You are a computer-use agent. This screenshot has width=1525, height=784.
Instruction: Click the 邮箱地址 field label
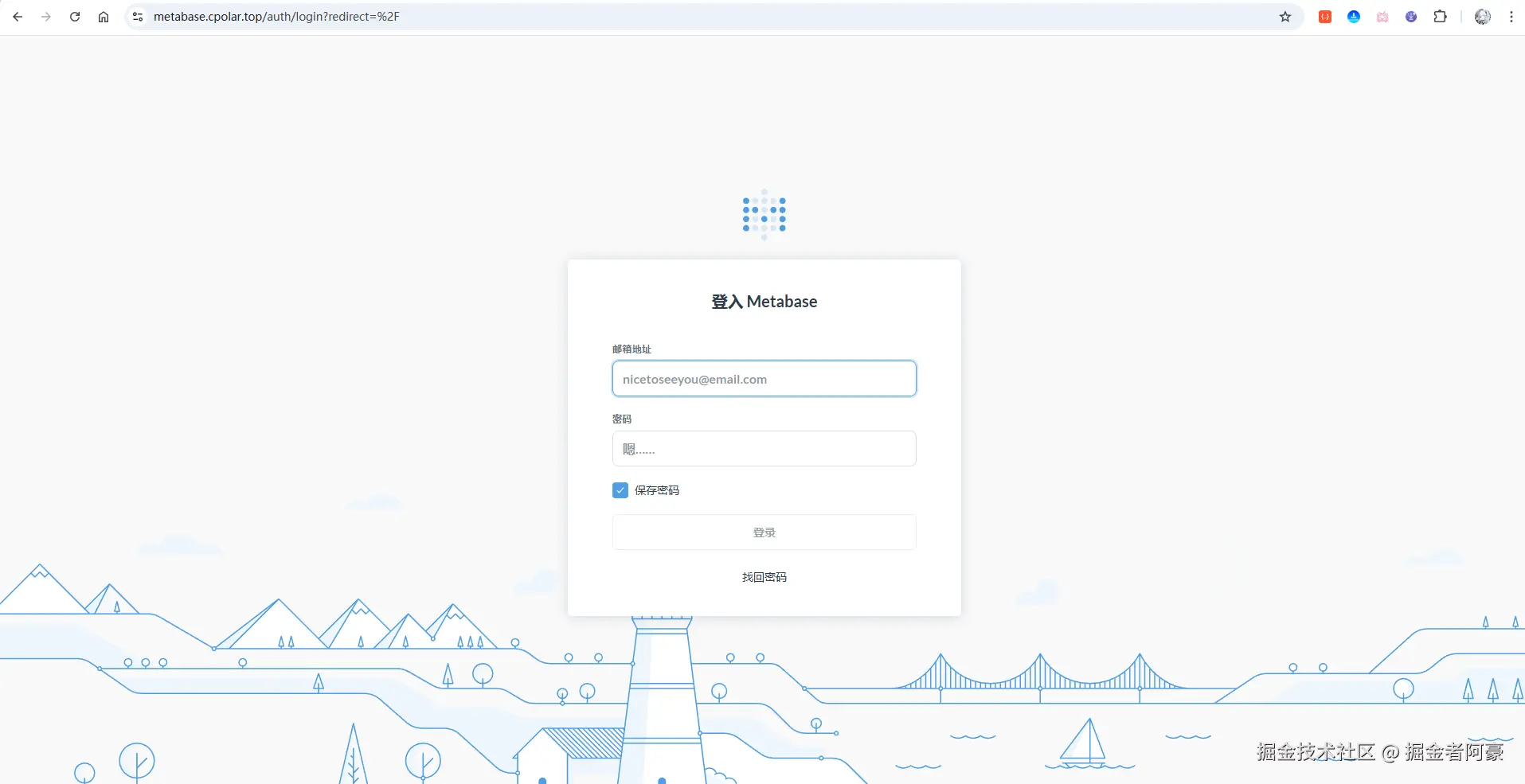click(632, 349)
